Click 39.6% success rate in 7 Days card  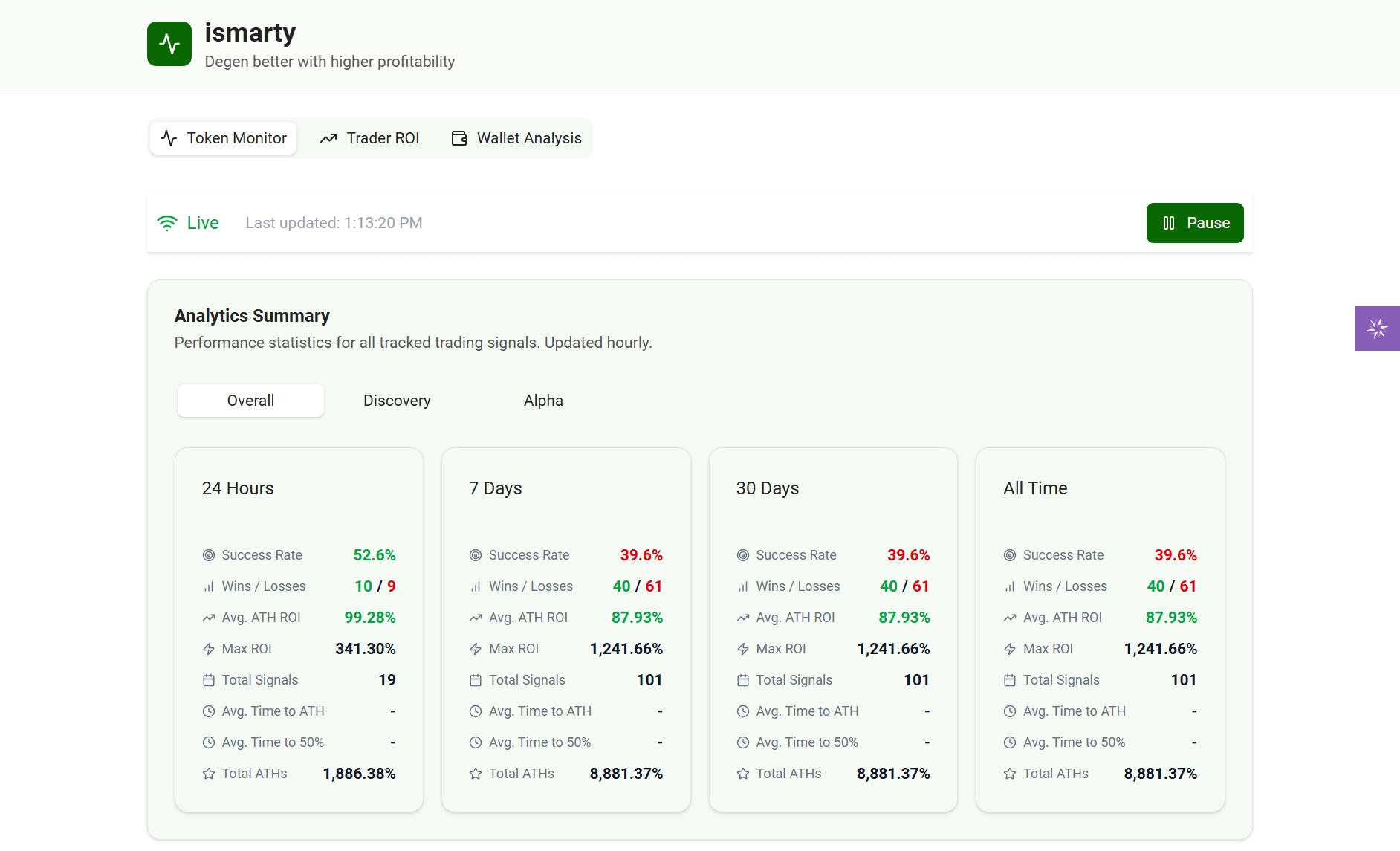(x=641, y=555)
